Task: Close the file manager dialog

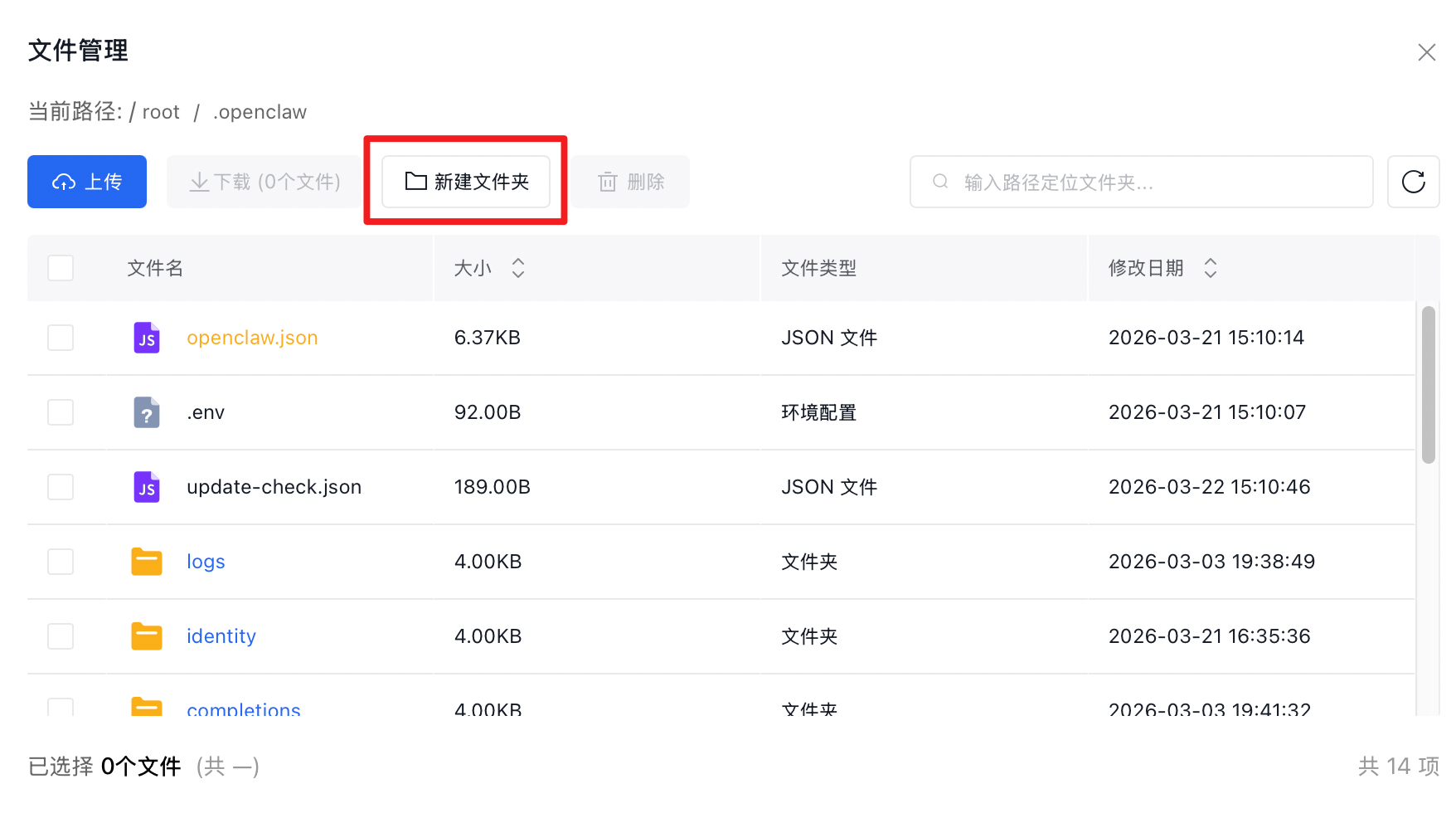Action: tap(1426, 52)
